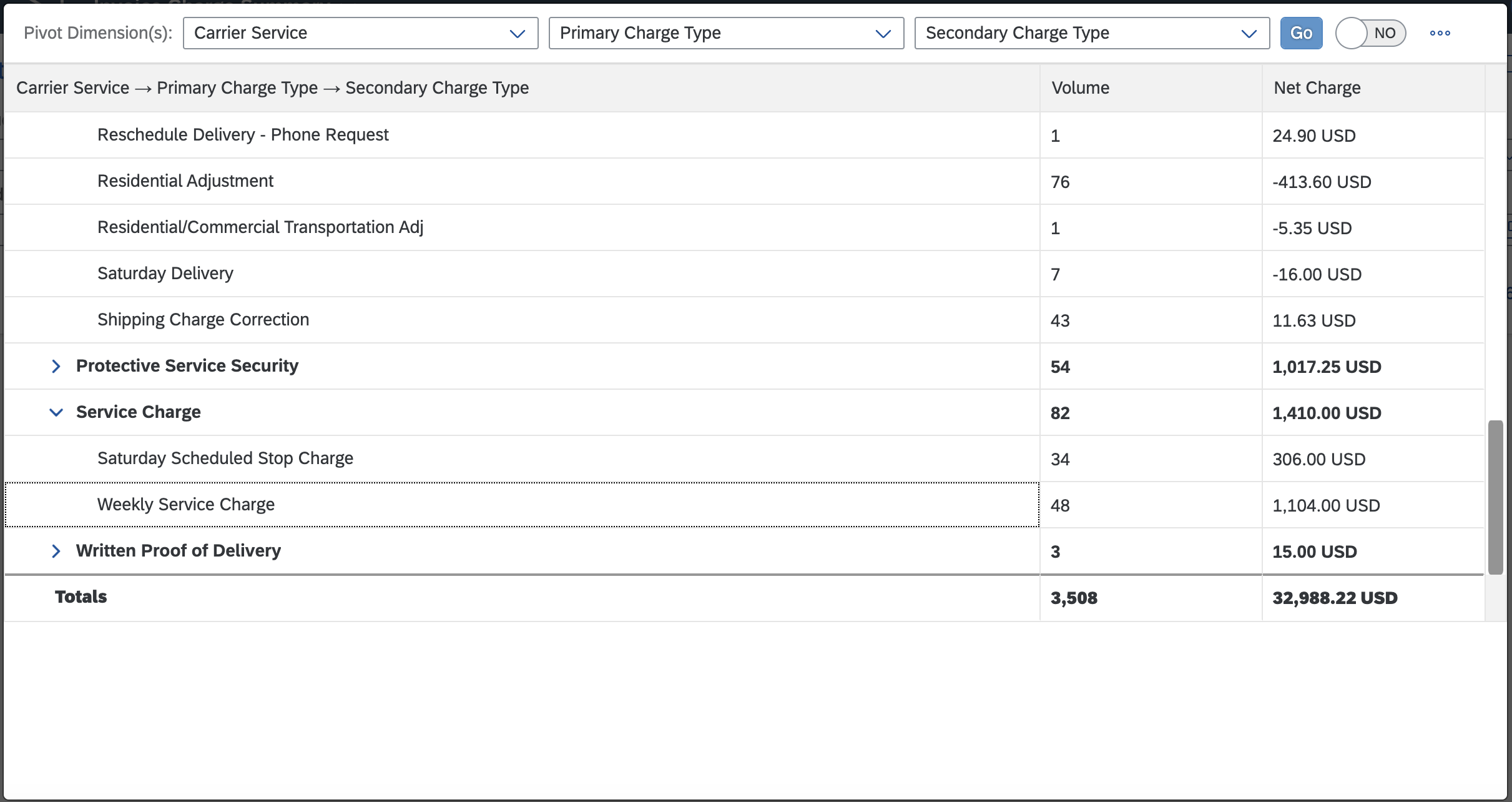Expand the Protective Service Security row
Image resolution: width=1512 pixels, height=802 pixels.
[x=56, y=366]
